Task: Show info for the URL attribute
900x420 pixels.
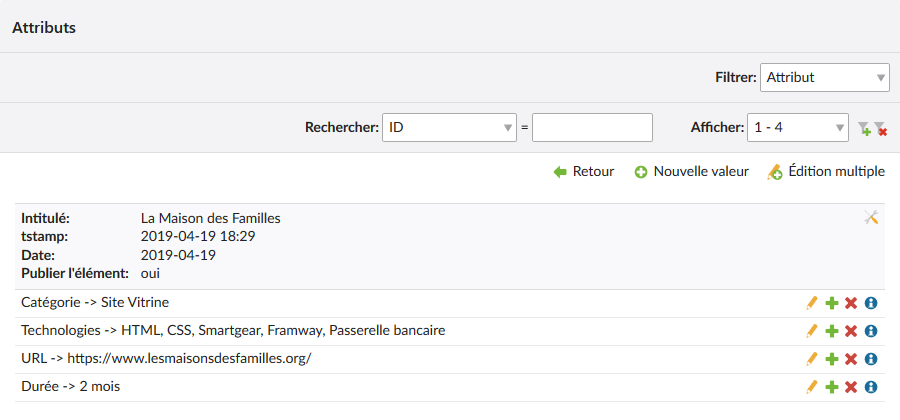Action: click(x=871, y=359)
